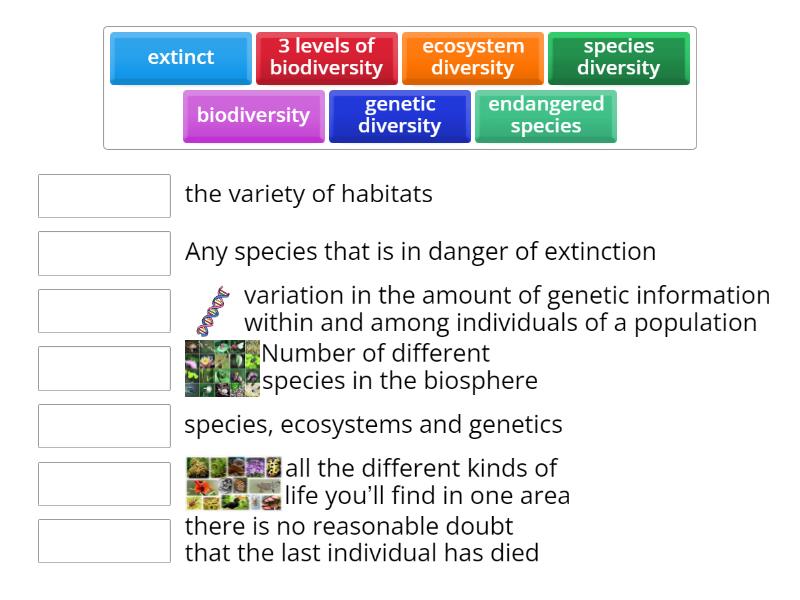The height and width of the screenshot is (600, 800).
Task: Click the purple flower thumbnail
Action: click(252, 466)
